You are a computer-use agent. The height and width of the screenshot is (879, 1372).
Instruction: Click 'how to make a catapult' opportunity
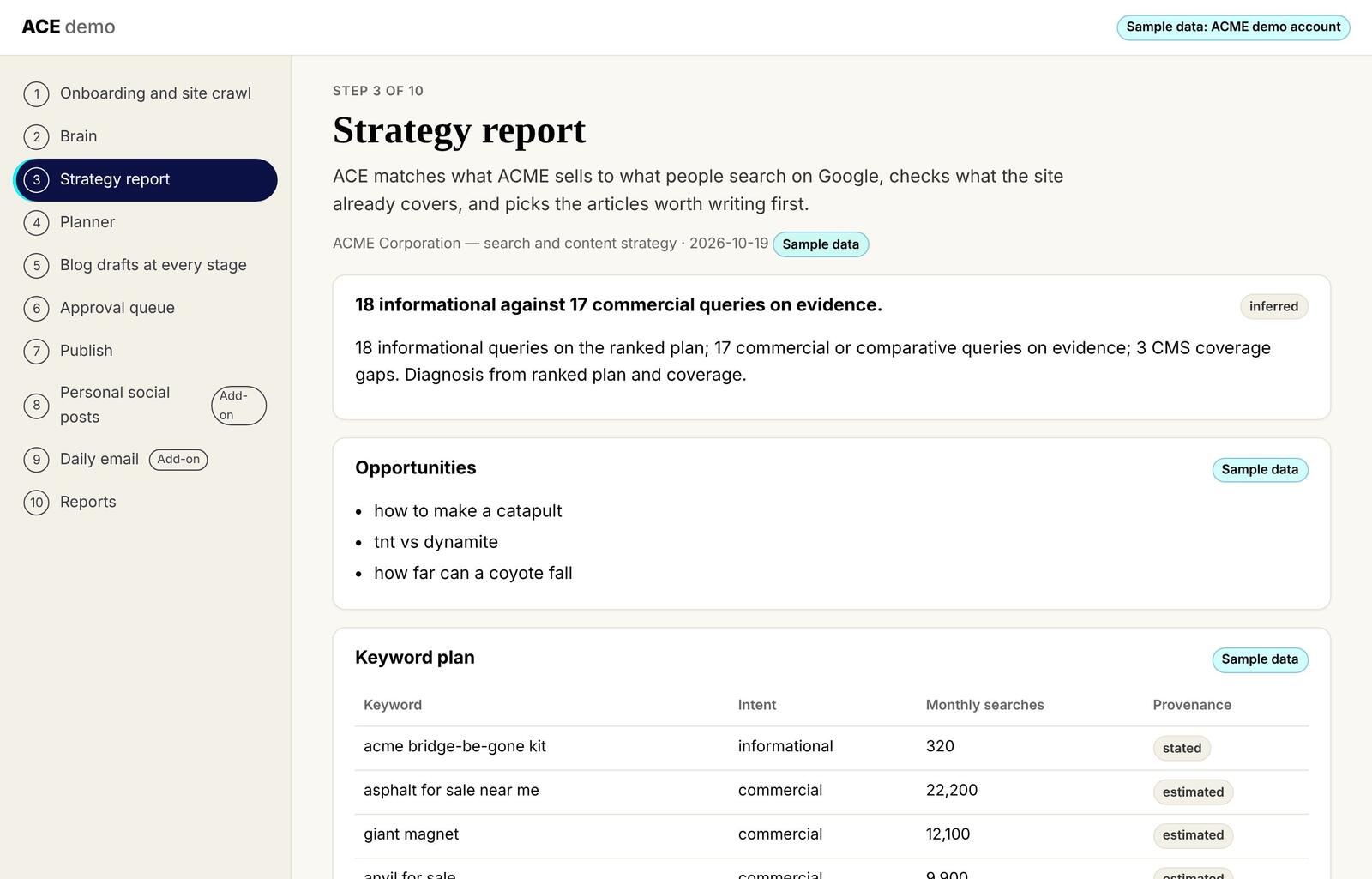[467, 511]
